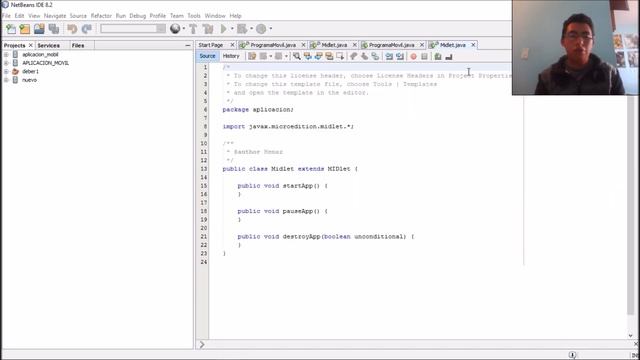Click the breadcrumb arrow below the editor

coord(202,344)
